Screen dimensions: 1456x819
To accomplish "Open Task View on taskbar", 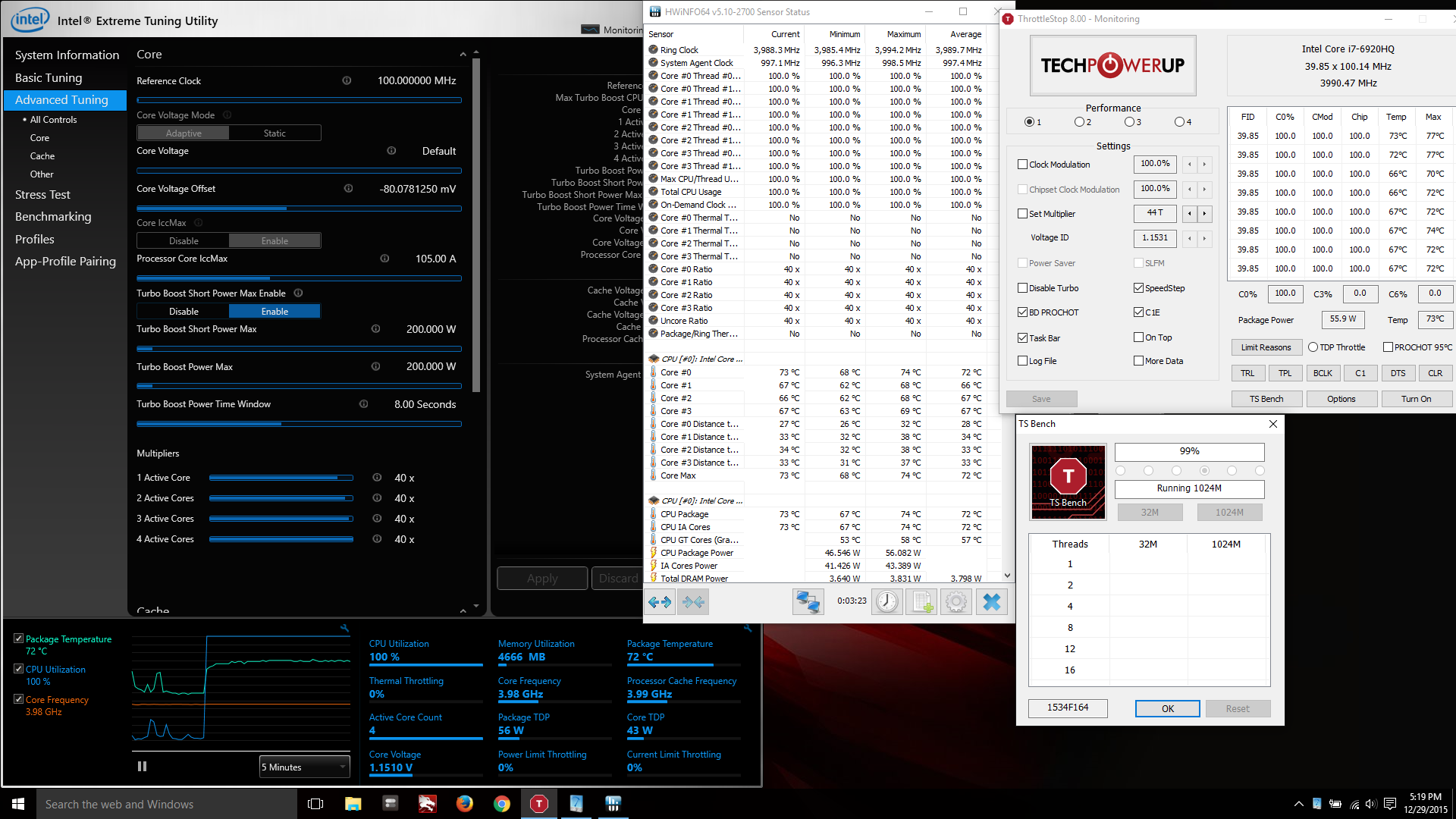I will [x=315, y=804].
